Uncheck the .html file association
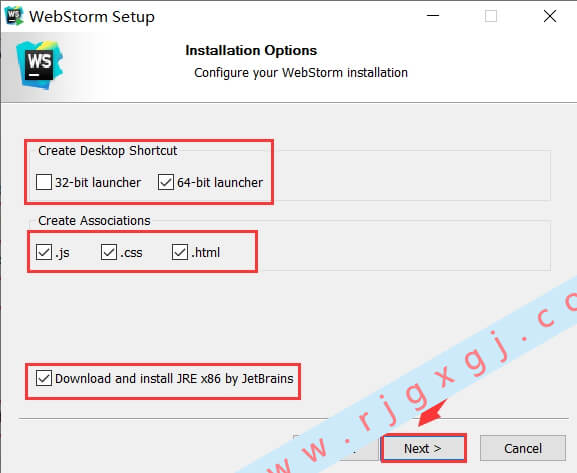577x473 pixels. (180, 253)
